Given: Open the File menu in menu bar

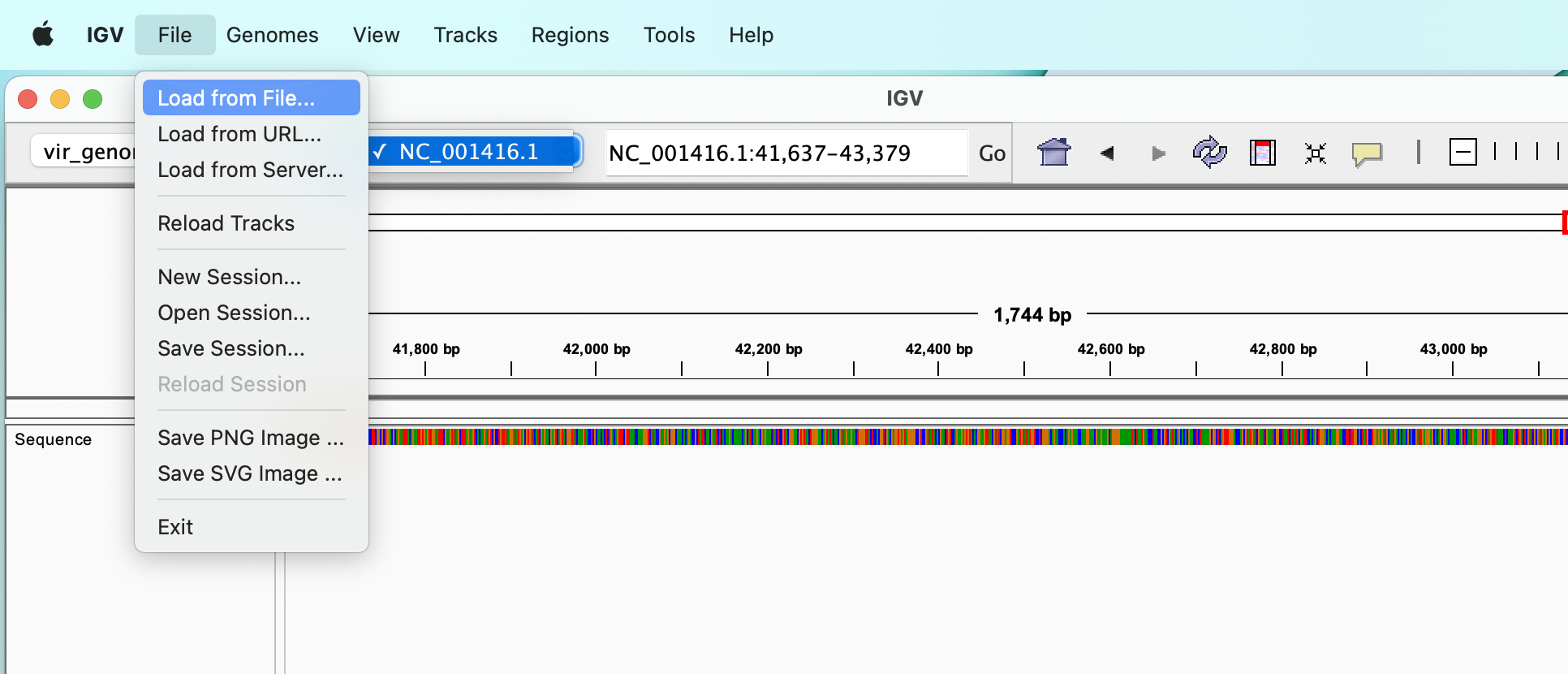Looking at the screenshot, I should coord(175,35).
